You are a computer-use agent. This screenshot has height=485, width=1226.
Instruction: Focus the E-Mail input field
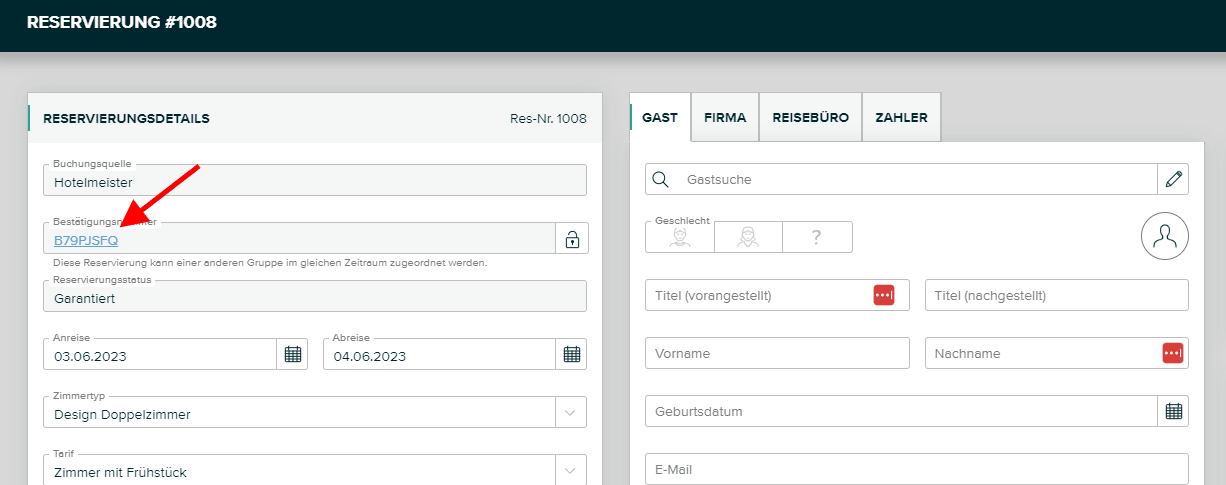click(x=916, y=469)
